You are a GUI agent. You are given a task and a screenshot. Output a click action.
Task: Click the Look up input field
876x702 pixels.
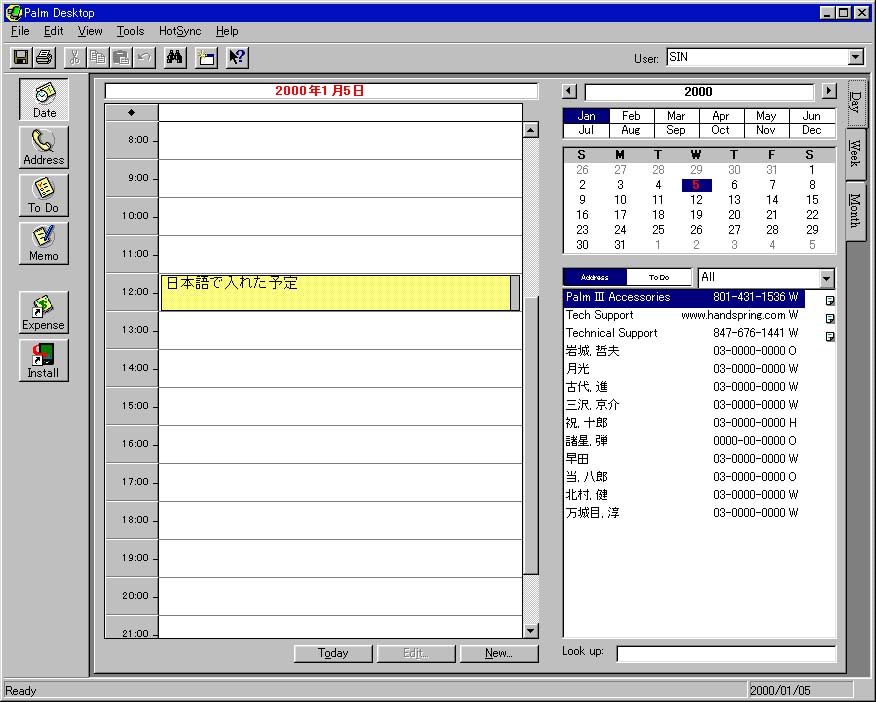[x=725, y=653]
